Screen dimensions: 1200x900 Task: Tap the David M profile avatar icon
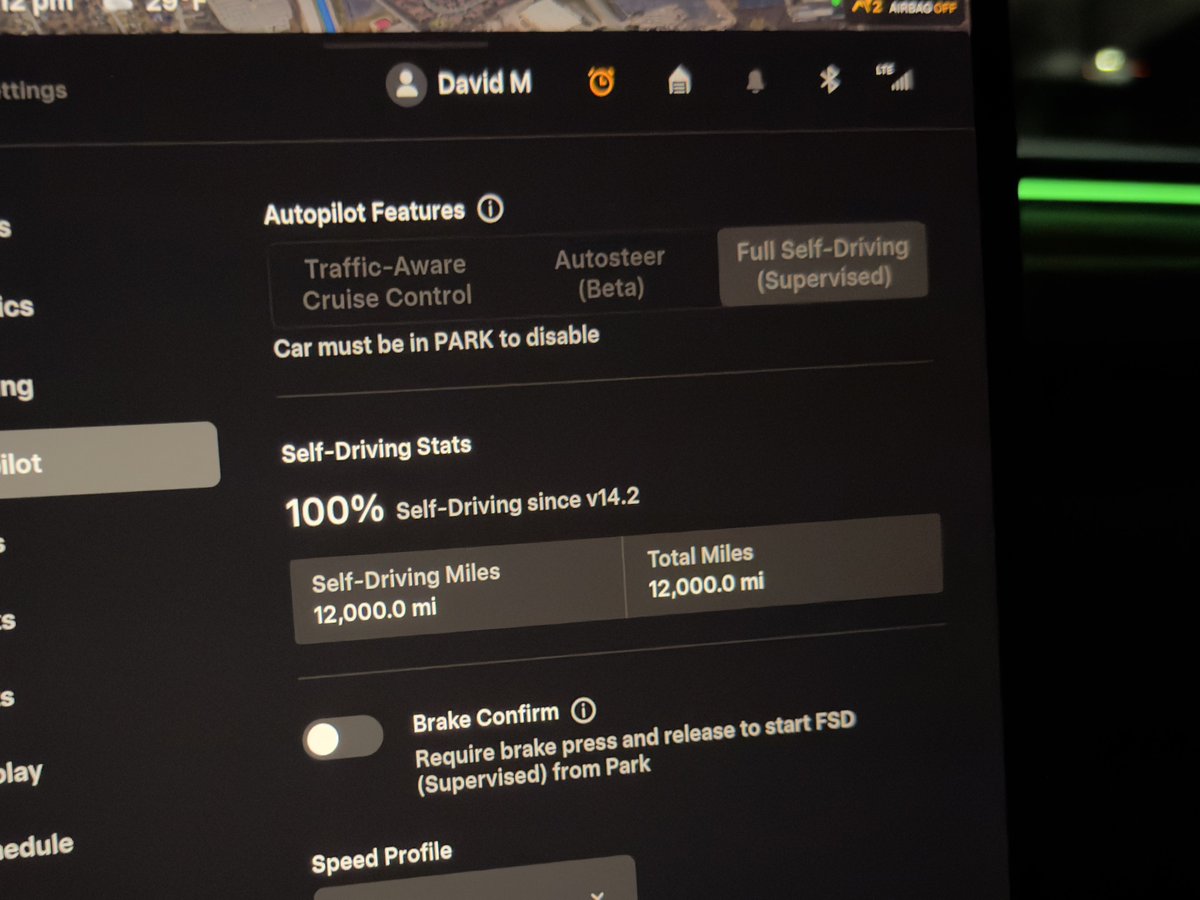[x=406, y=85]
